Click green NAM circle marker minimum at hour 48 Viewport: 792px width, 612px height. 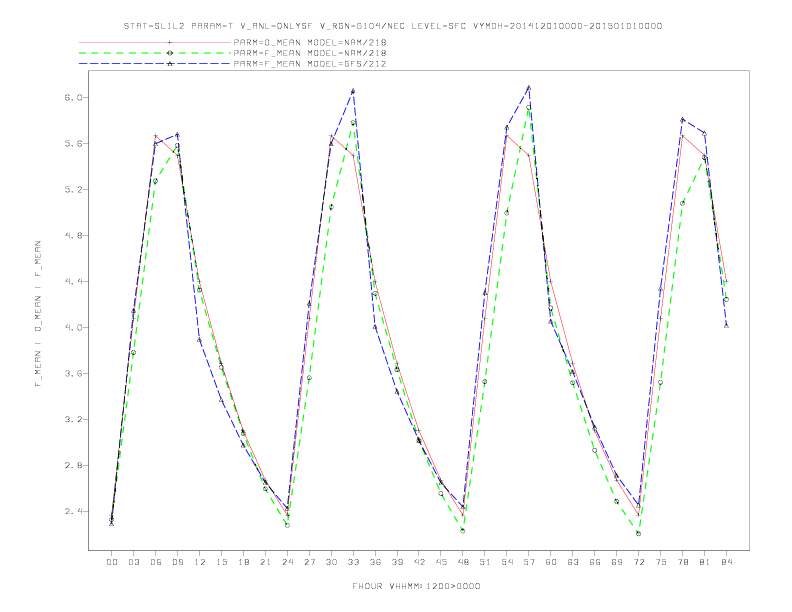(x=463, y=531)
